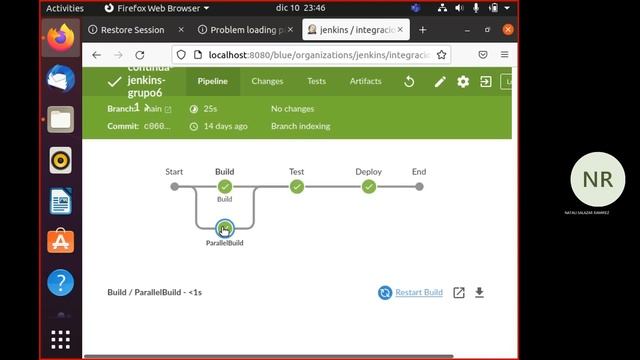Open LibreOffice Writer from the dock
640x360 pixels.
click(x=60, y=201)
